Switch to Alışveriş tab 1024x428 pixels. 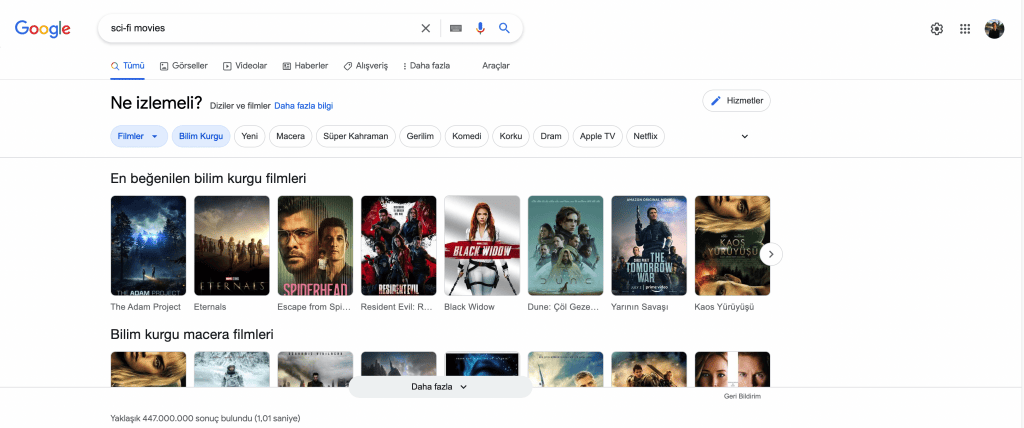point(366,66)
